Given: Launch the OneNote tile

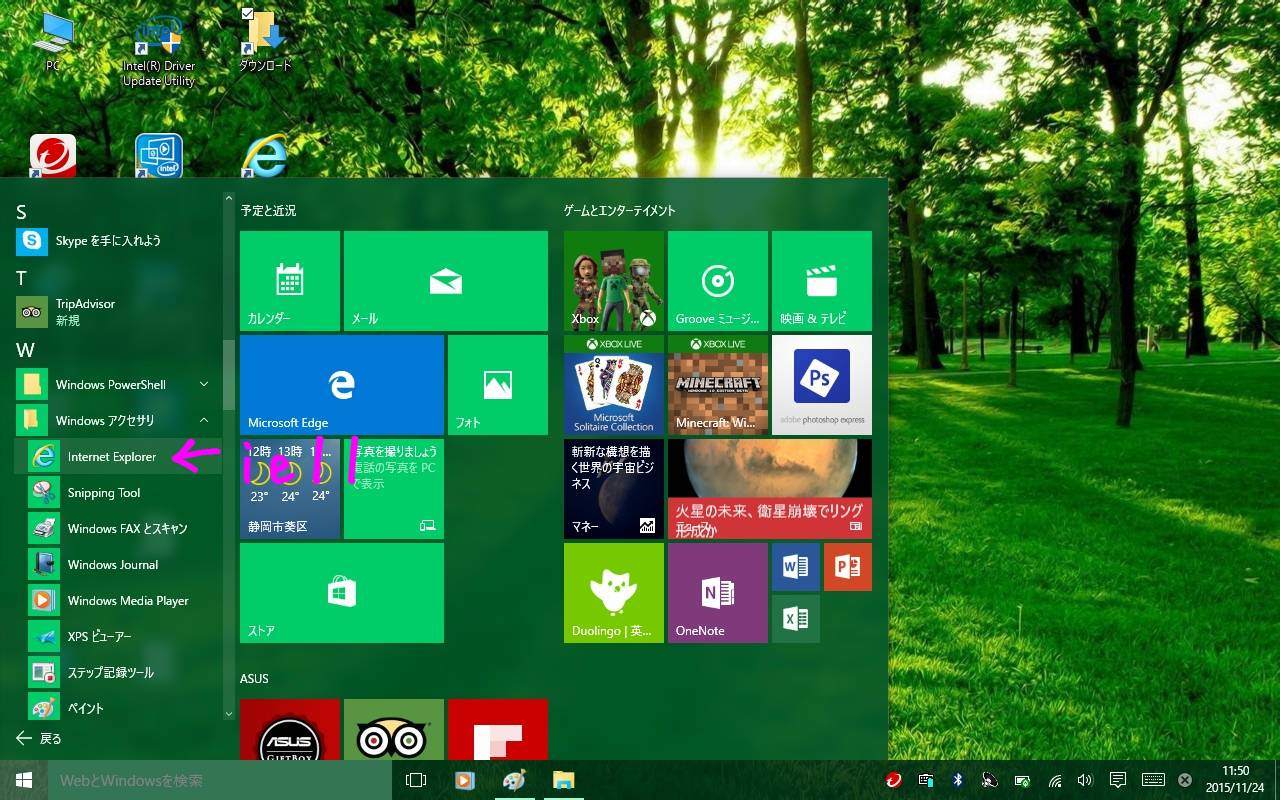Looking at the screenshot, I should (718, 593).
